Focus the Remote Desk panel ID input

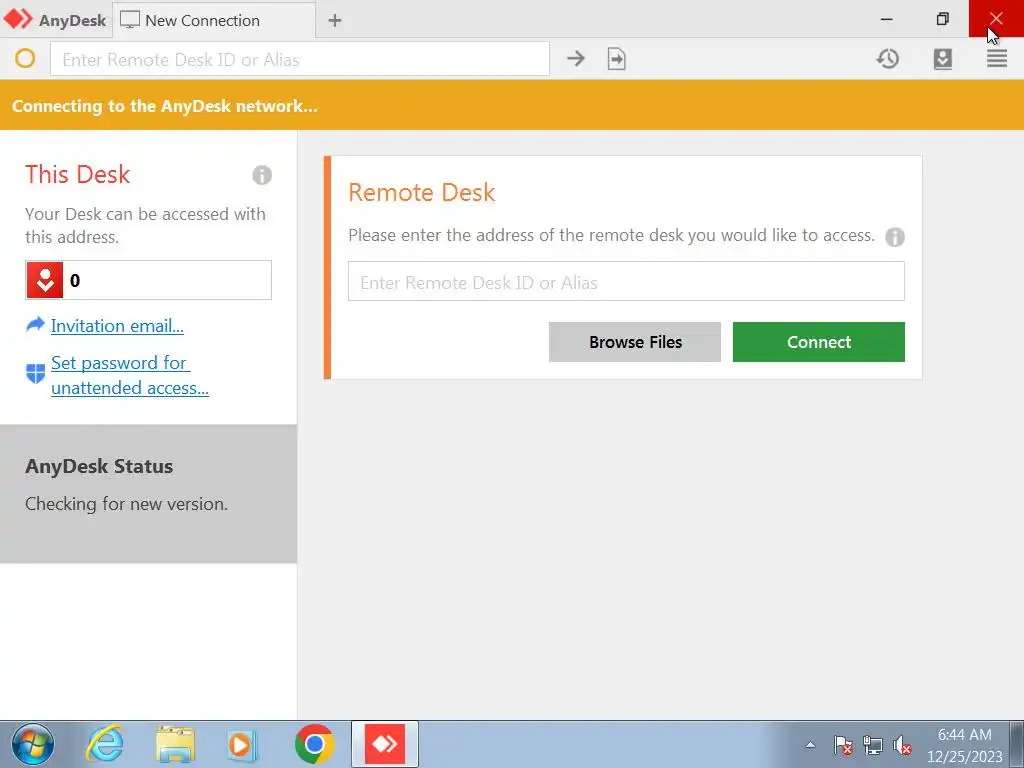626,281
